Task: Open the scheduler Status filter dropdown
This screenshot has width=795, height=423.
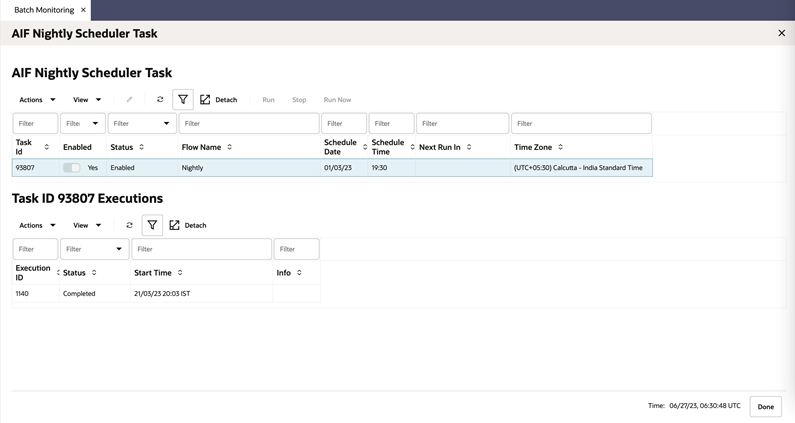Action: (x=166, y=123)
